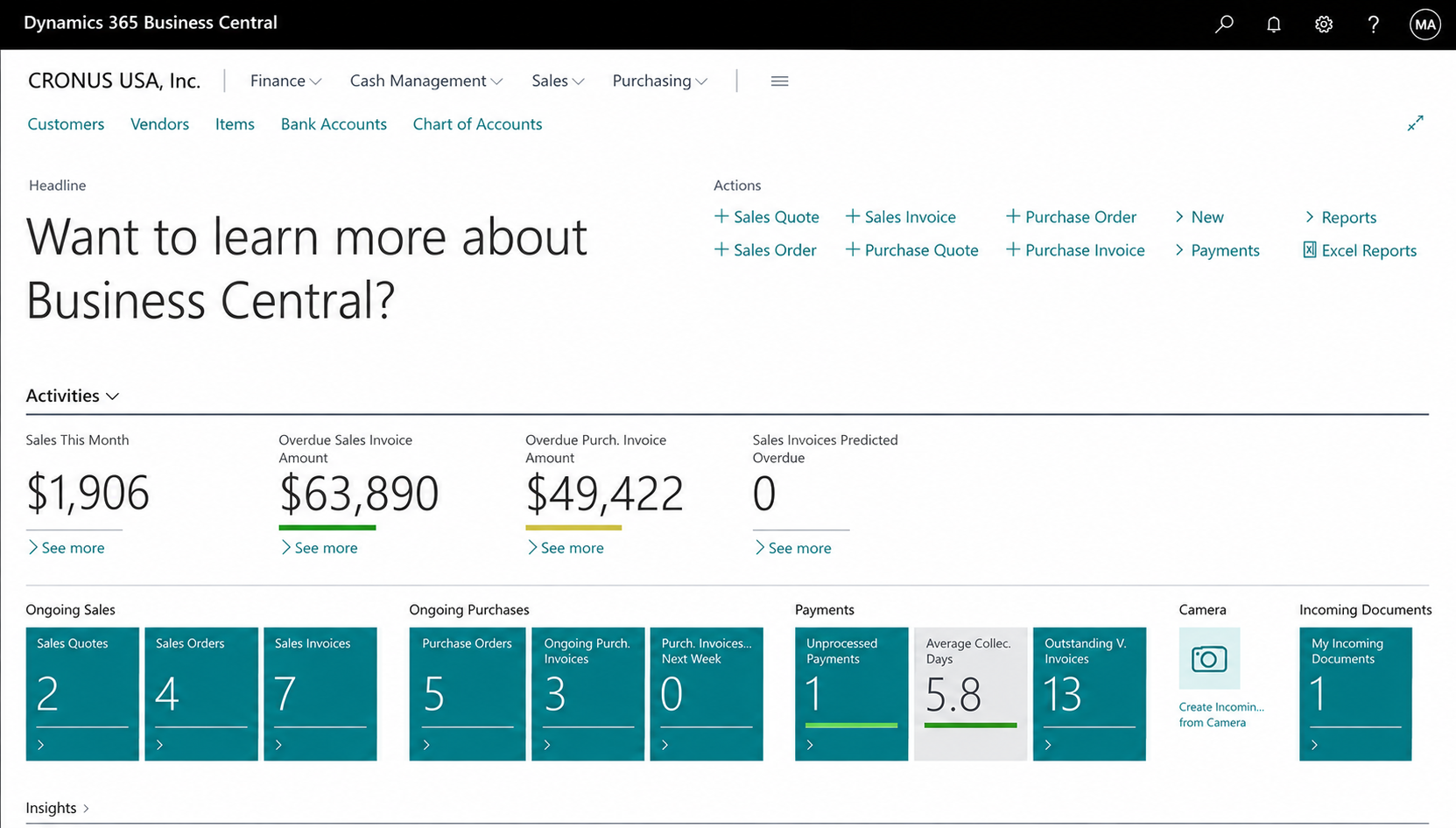Open the Outstanding V. Invoices tile
The width and height of the screenshot is (1456, 828).
coord(1090,693)
